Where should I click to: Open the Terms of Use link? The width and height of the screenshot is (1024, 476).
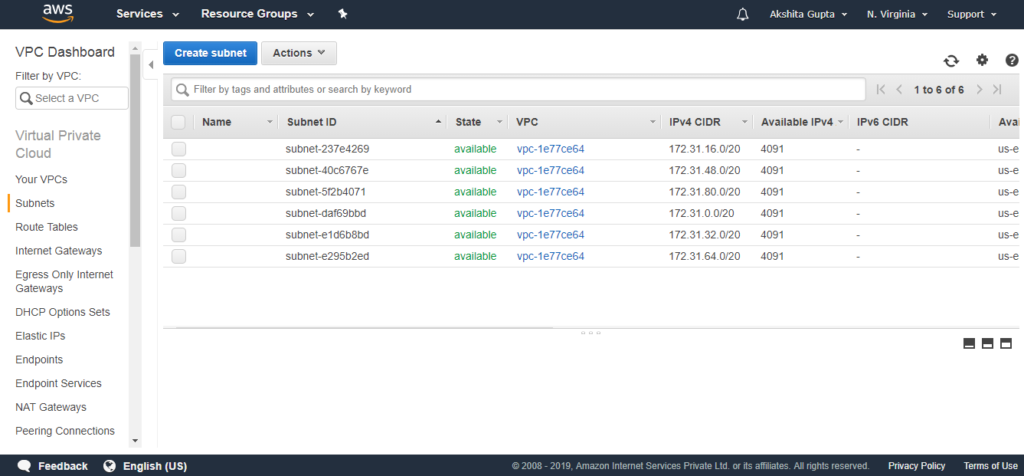point(990,466)
